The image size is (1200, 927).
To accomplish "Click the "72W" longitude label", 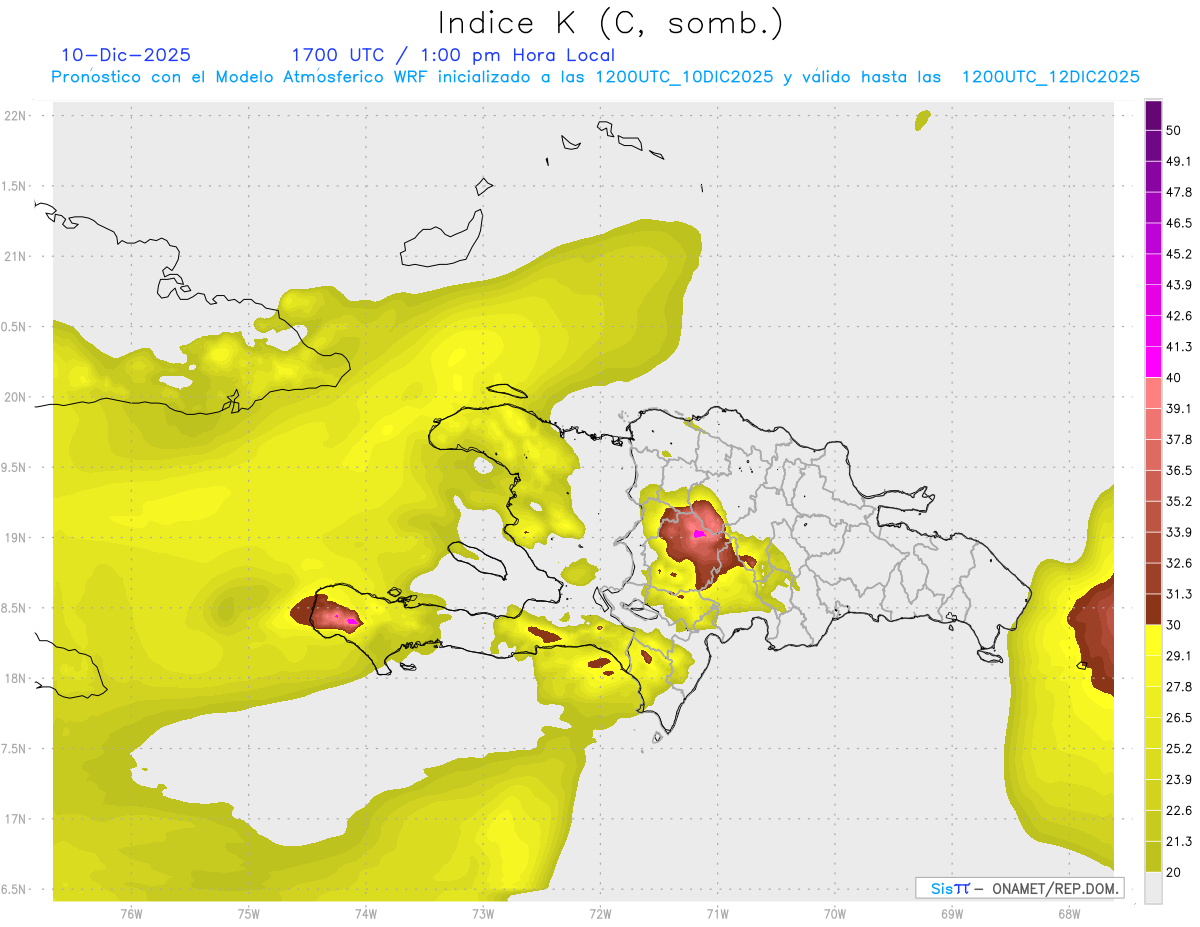I will (x=600, y=914).
